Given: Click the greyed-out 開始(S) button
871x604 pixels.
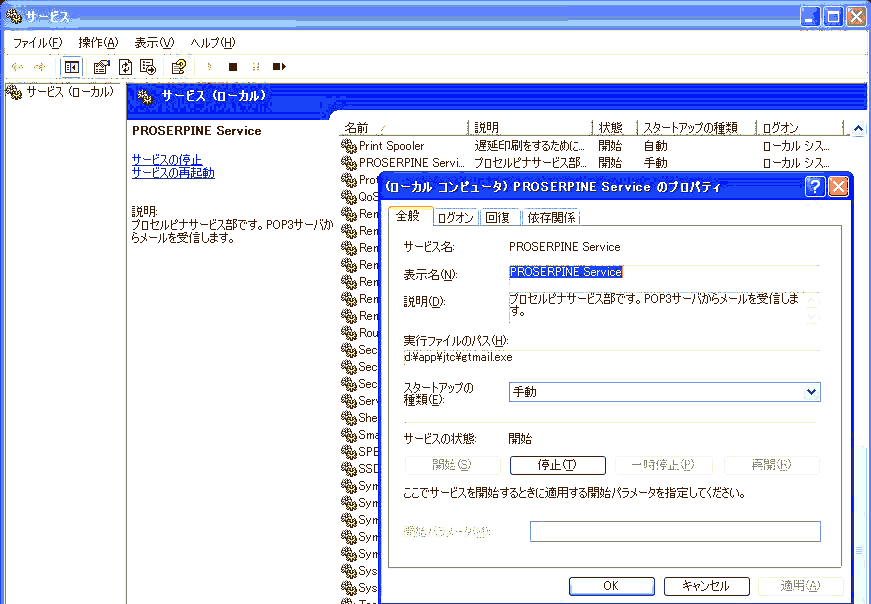Looking at the screenshot, I should point(452,465).
